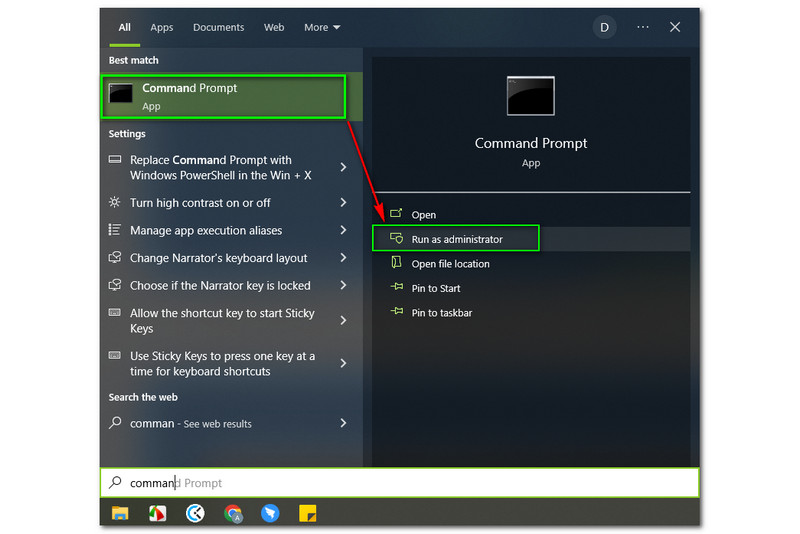Run Command Prompt as administrator

tap(456, 239)
